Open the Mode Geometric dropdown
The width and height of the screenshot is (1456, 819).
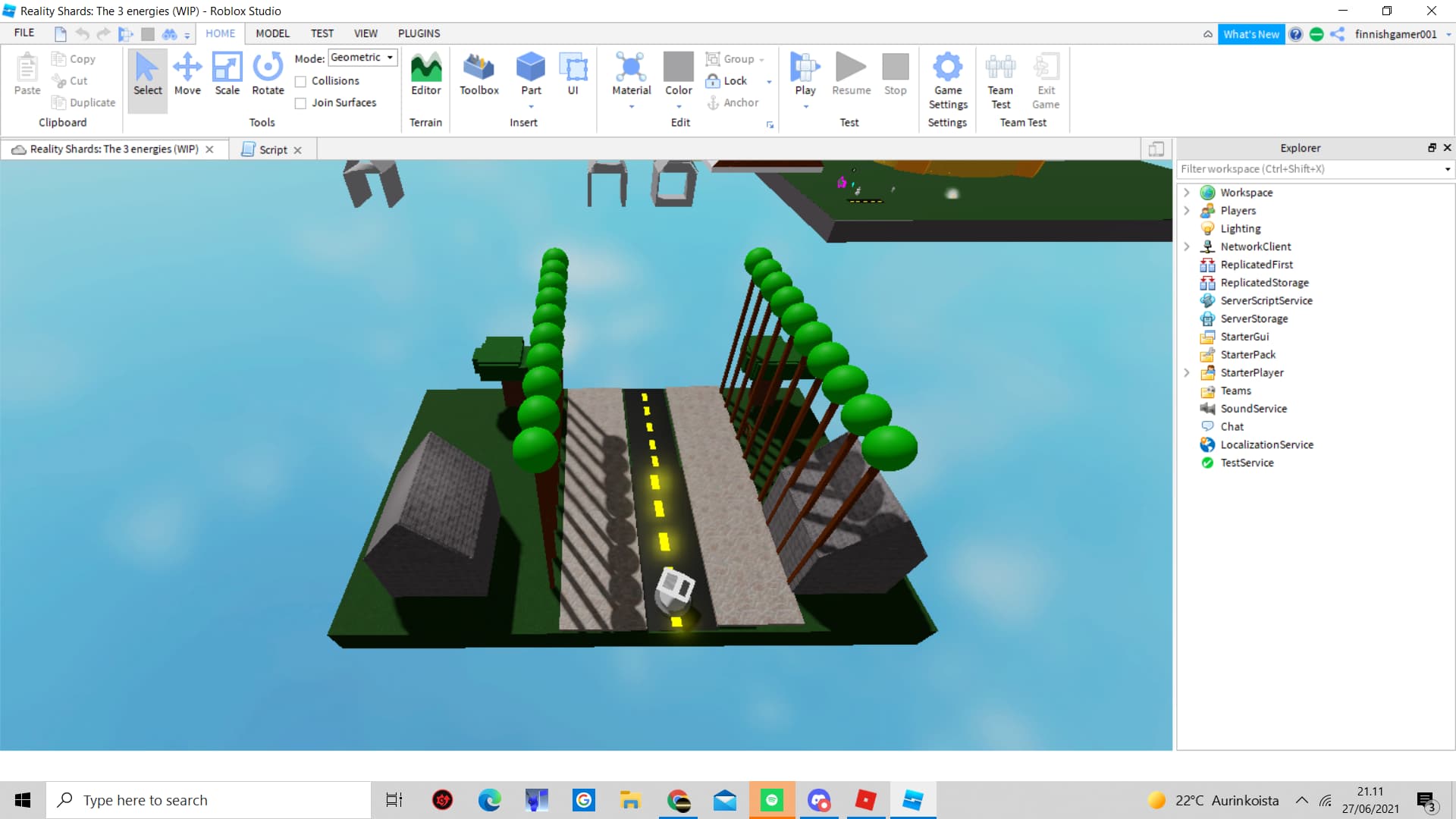[x=362, y=58]
